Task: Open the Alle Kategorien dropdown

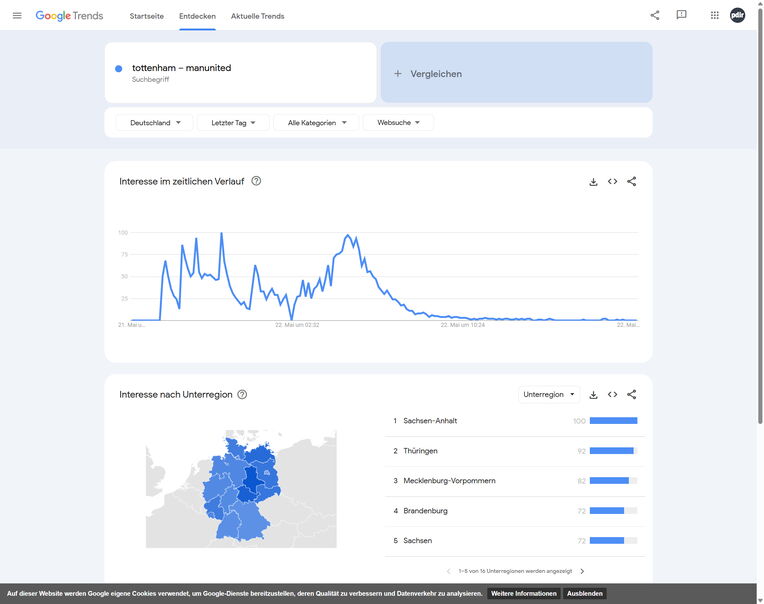Action: tap(317, 123)
